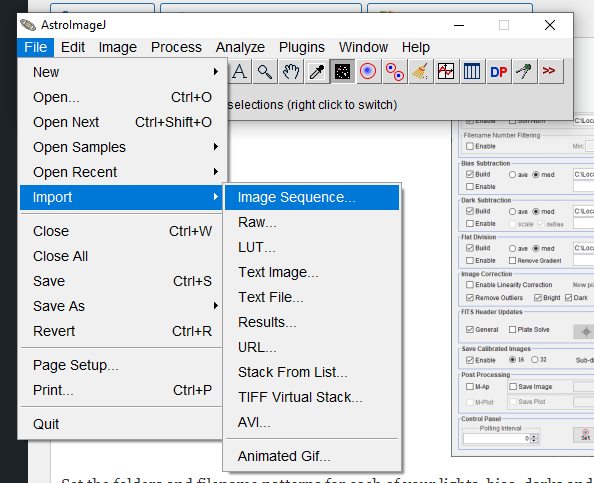Click the coordinate converter tool icon
This screenshot has height=483, width=594.
tap(524, 71)
